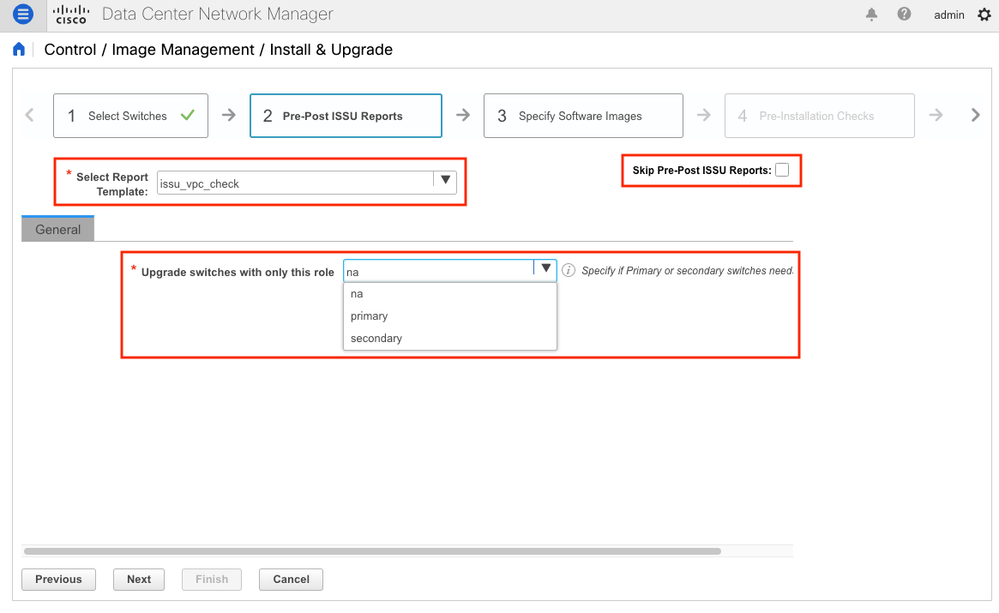Click the Finish button
Screen dimensions: 999x613
pos(212,579)
